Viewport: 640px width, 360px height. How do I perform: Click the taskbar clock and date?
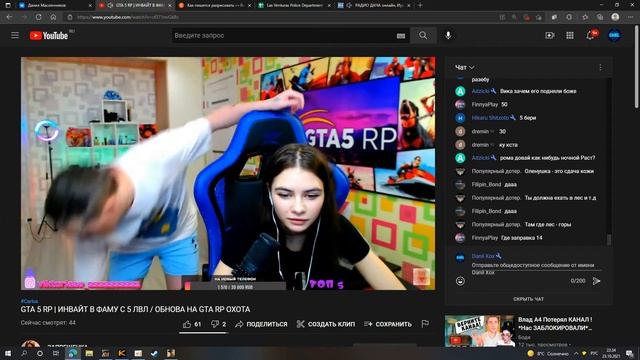(611, 353)
